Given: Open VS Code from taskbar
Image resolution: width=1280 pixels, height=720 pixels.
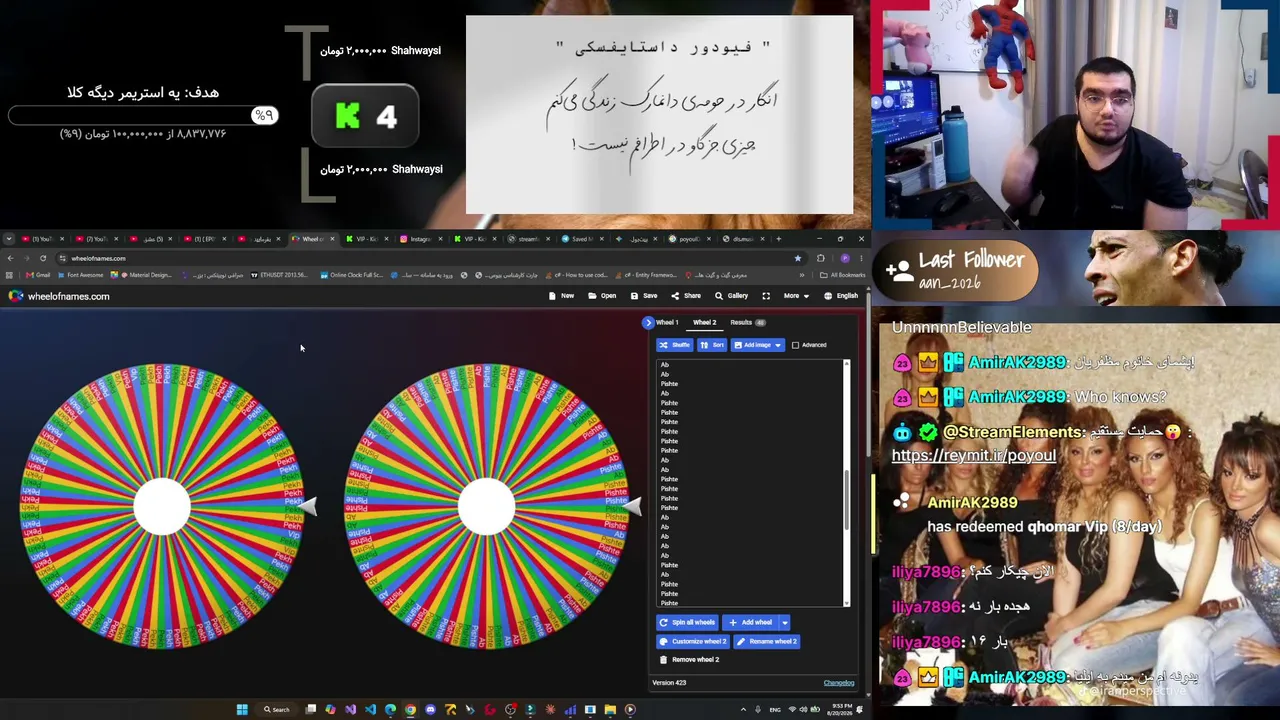Looking at the screenshot, I should (370, 710).
